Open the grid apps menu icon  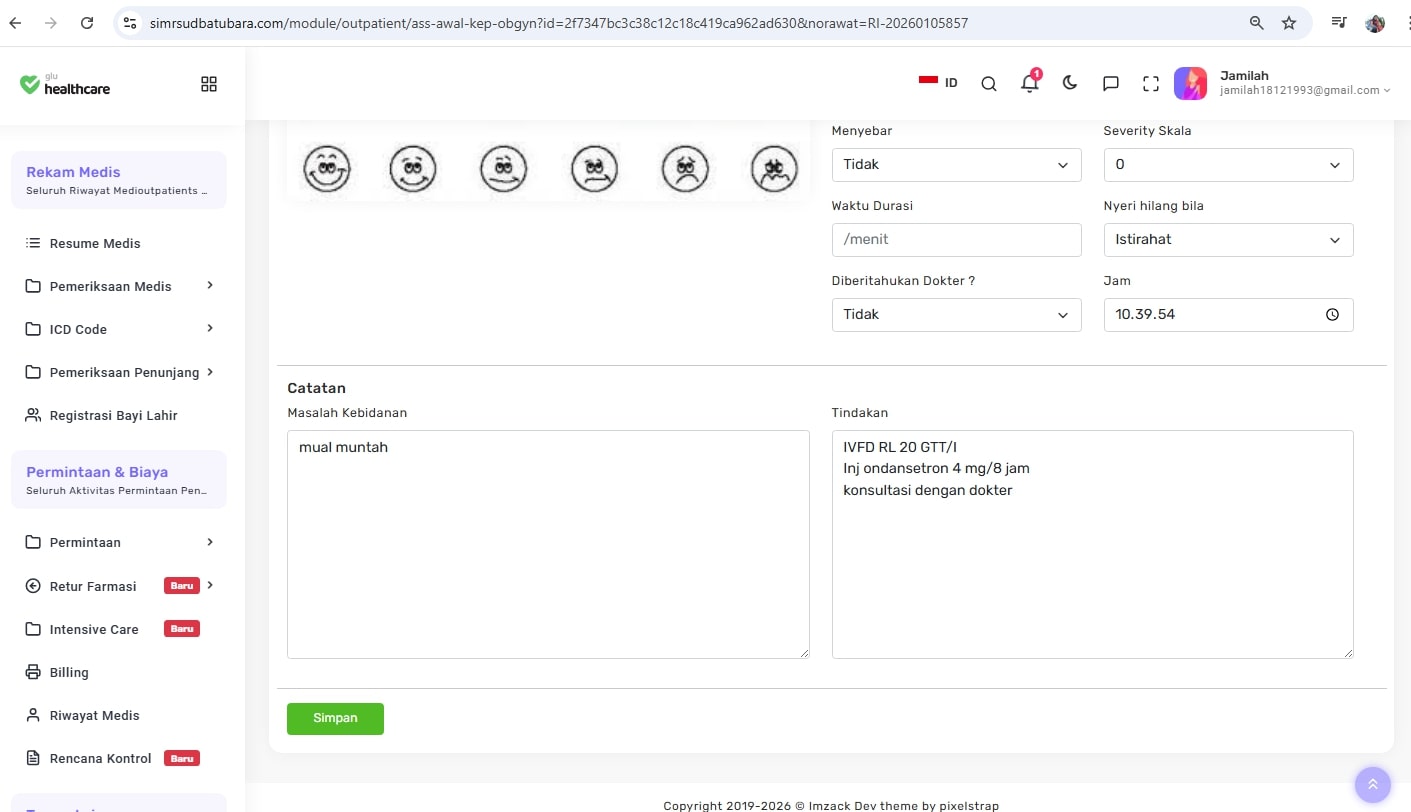click(209, 84)
